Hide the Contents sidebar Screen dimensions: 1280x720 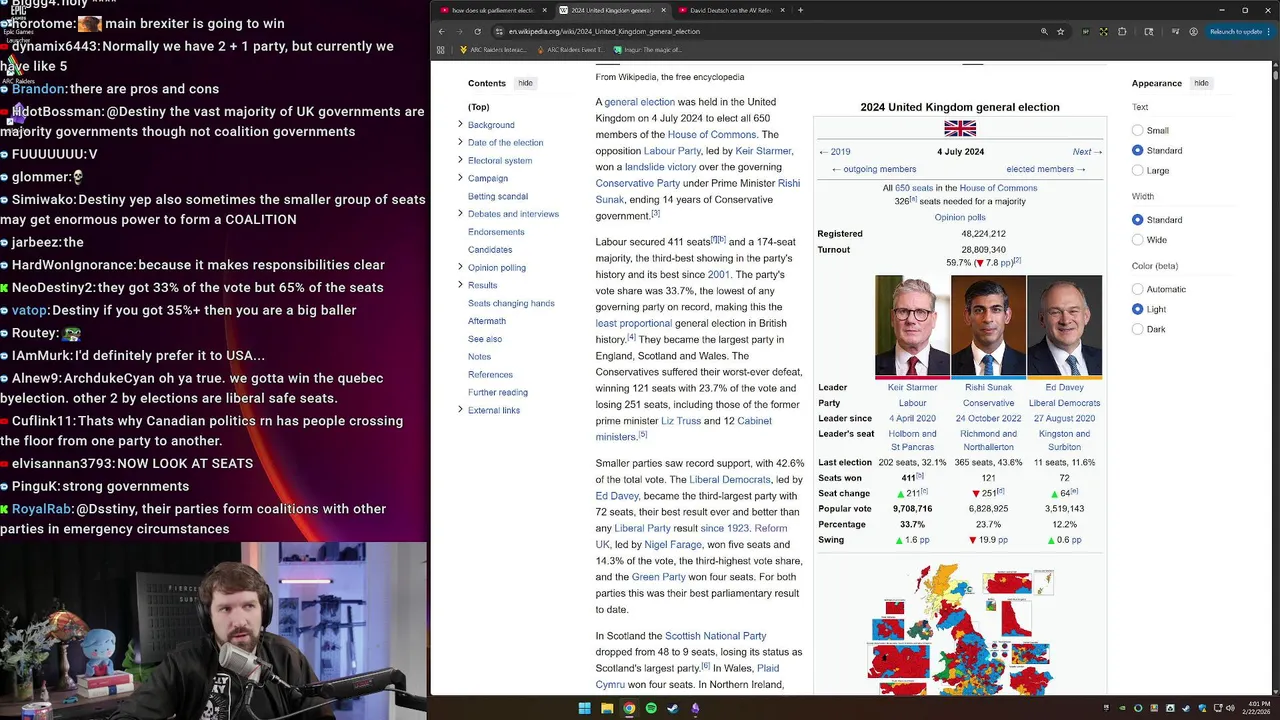525,83
